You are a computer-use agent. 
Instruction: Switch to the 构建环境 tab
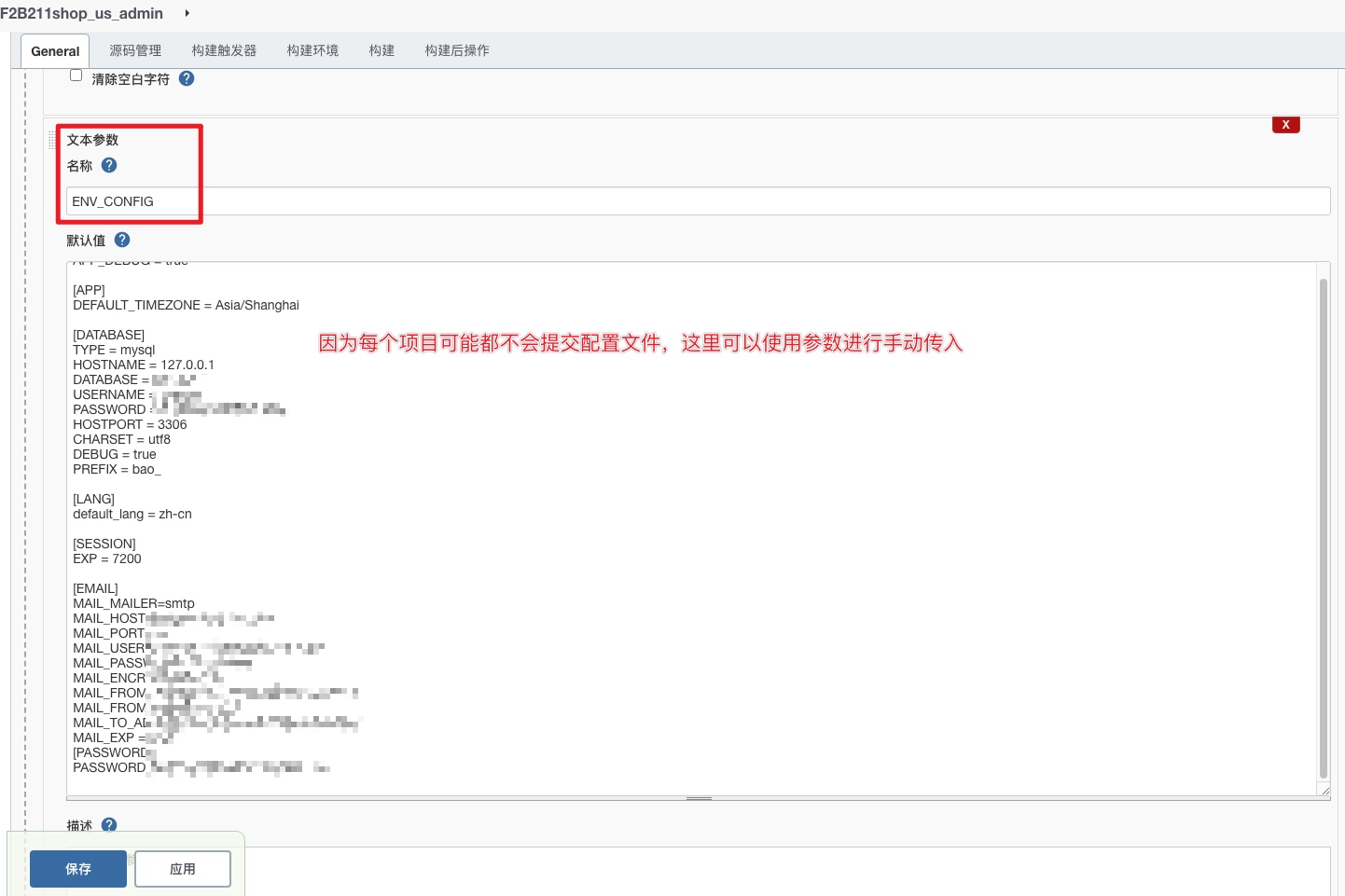[x=312, y=50]
